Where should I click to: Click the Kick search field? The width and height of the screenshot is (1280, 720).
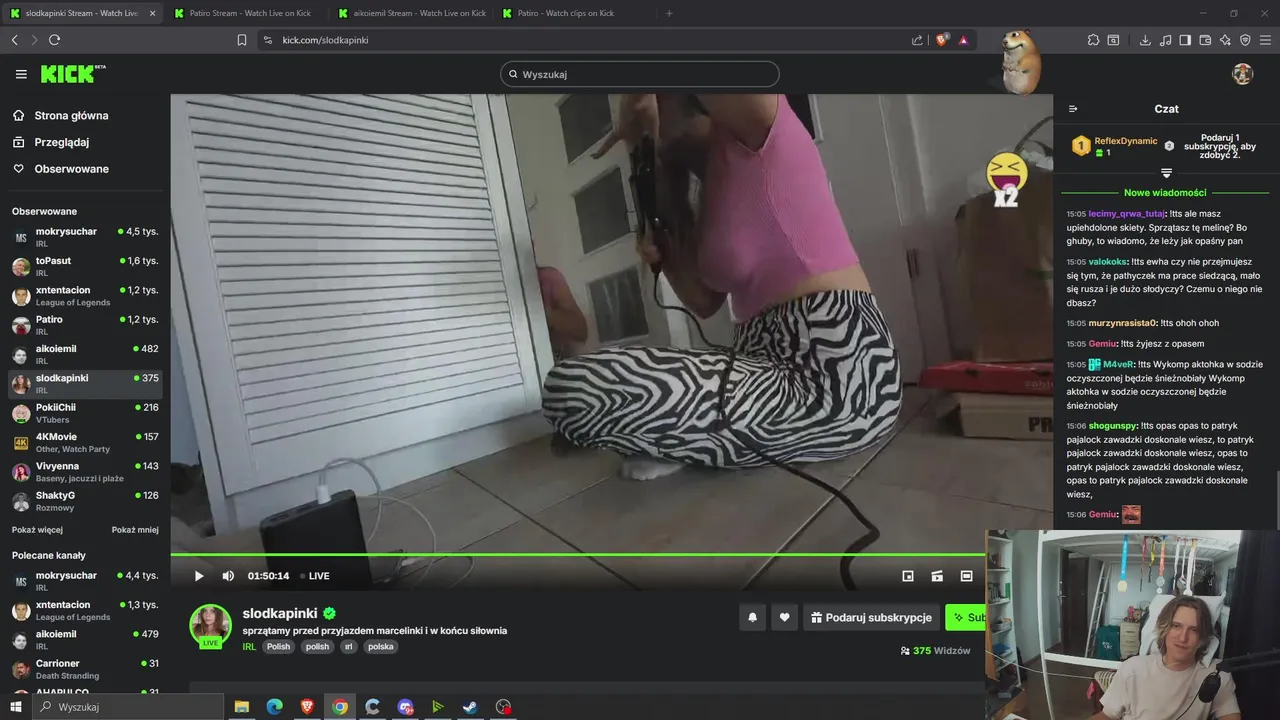point(640,74)
